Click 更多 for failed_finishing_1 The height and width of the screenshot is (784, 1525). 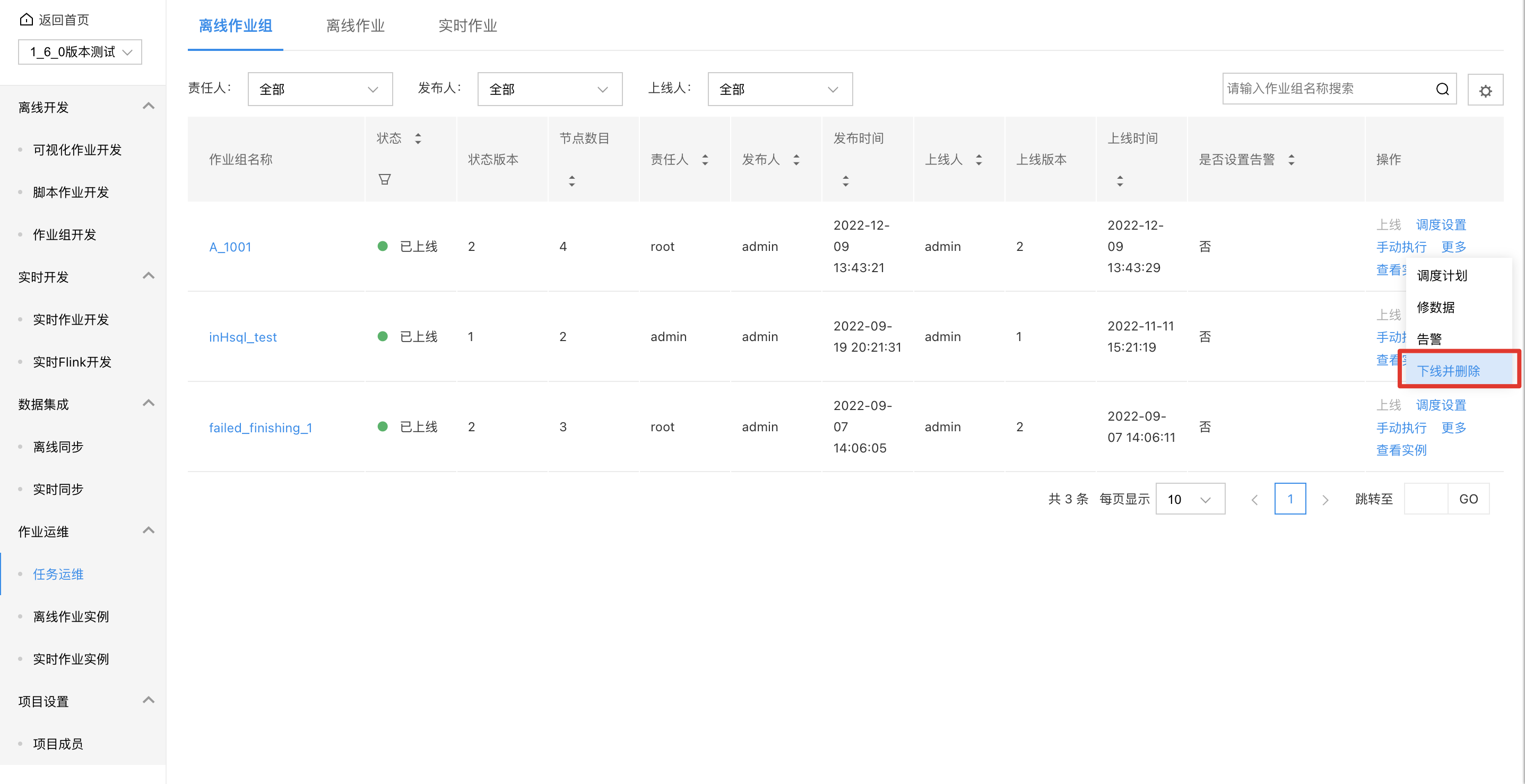tap(1454, 427)
